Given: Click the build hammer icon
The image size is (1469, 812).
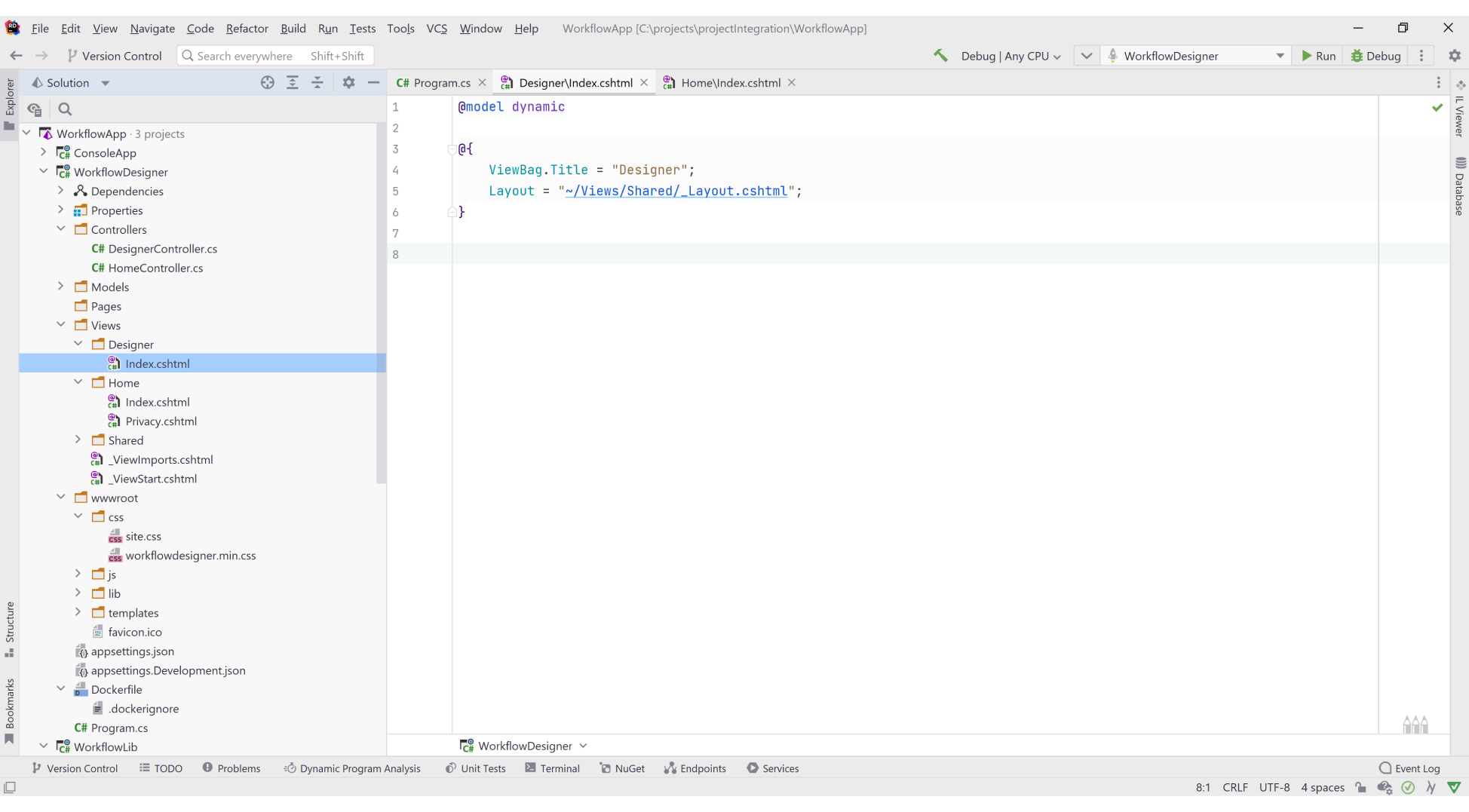Looking at the screenshot, I should [x=940, y=55].
